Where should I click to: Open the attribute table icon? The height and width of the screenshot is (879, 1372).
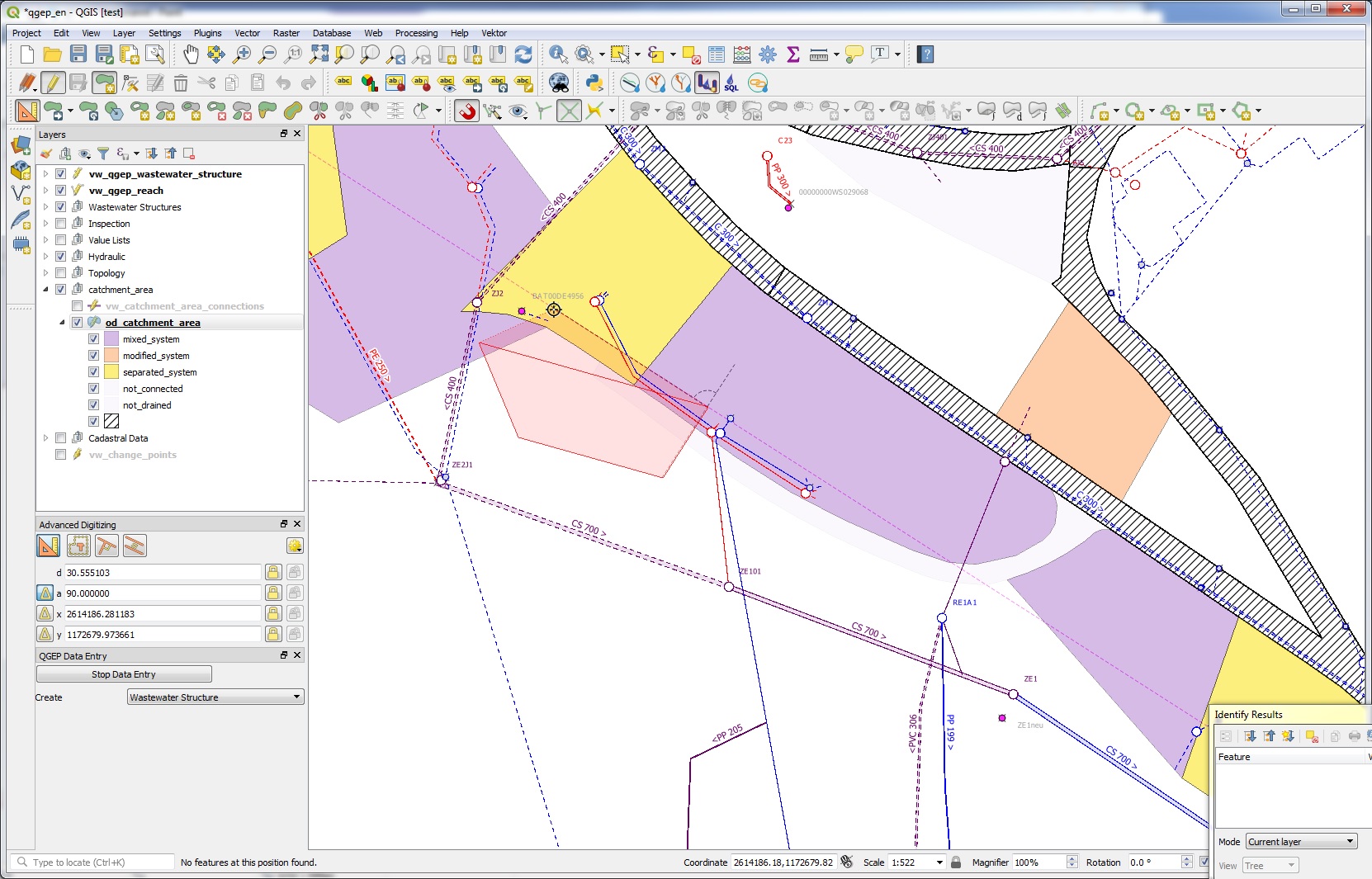[x=717, y=54]
